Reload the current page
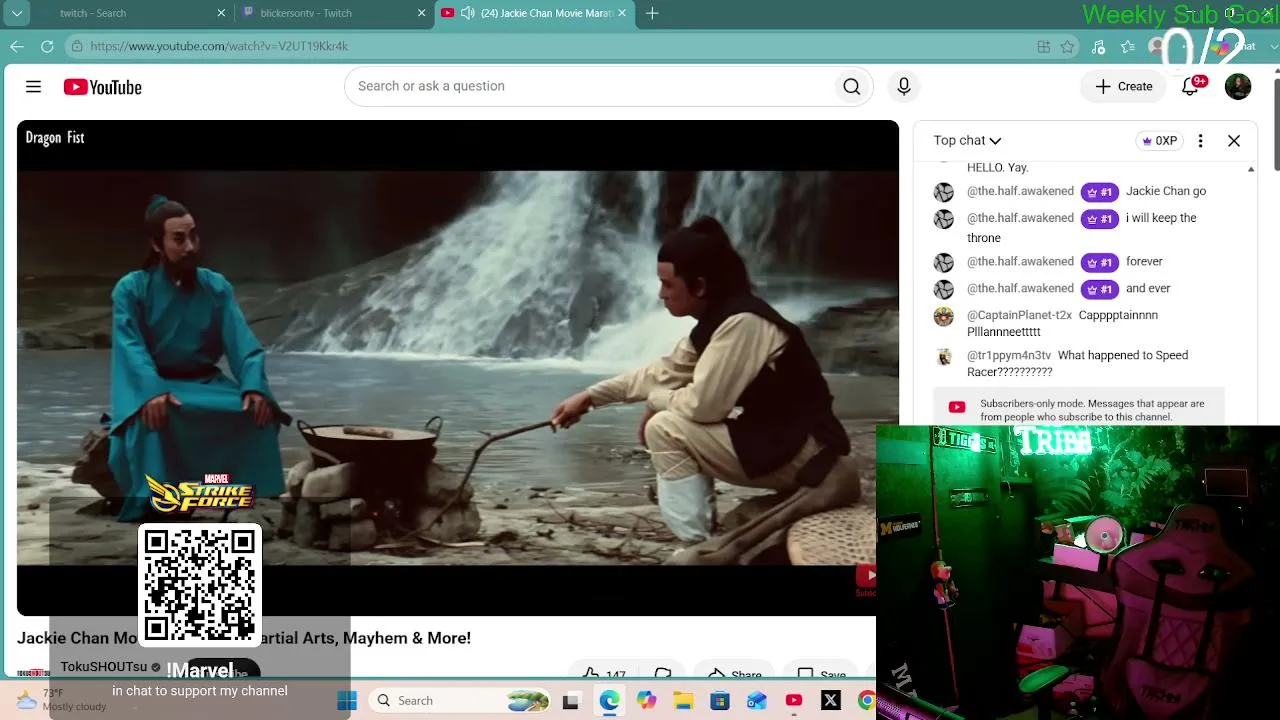1280x720 pixels. tap(47, 46)
